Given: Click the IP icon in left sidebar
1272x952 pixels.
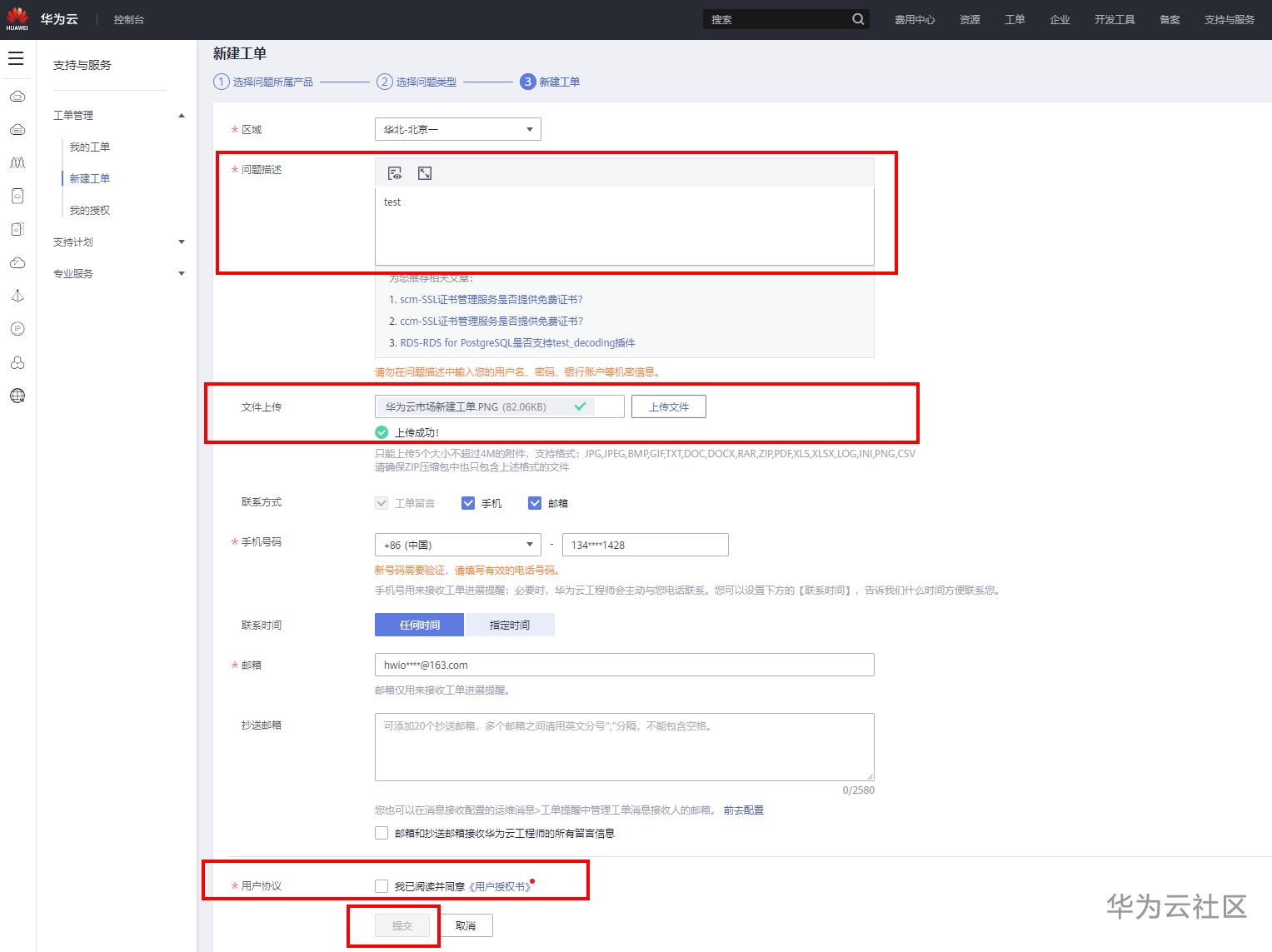Looking at the screenshot, I should point(17,329).
